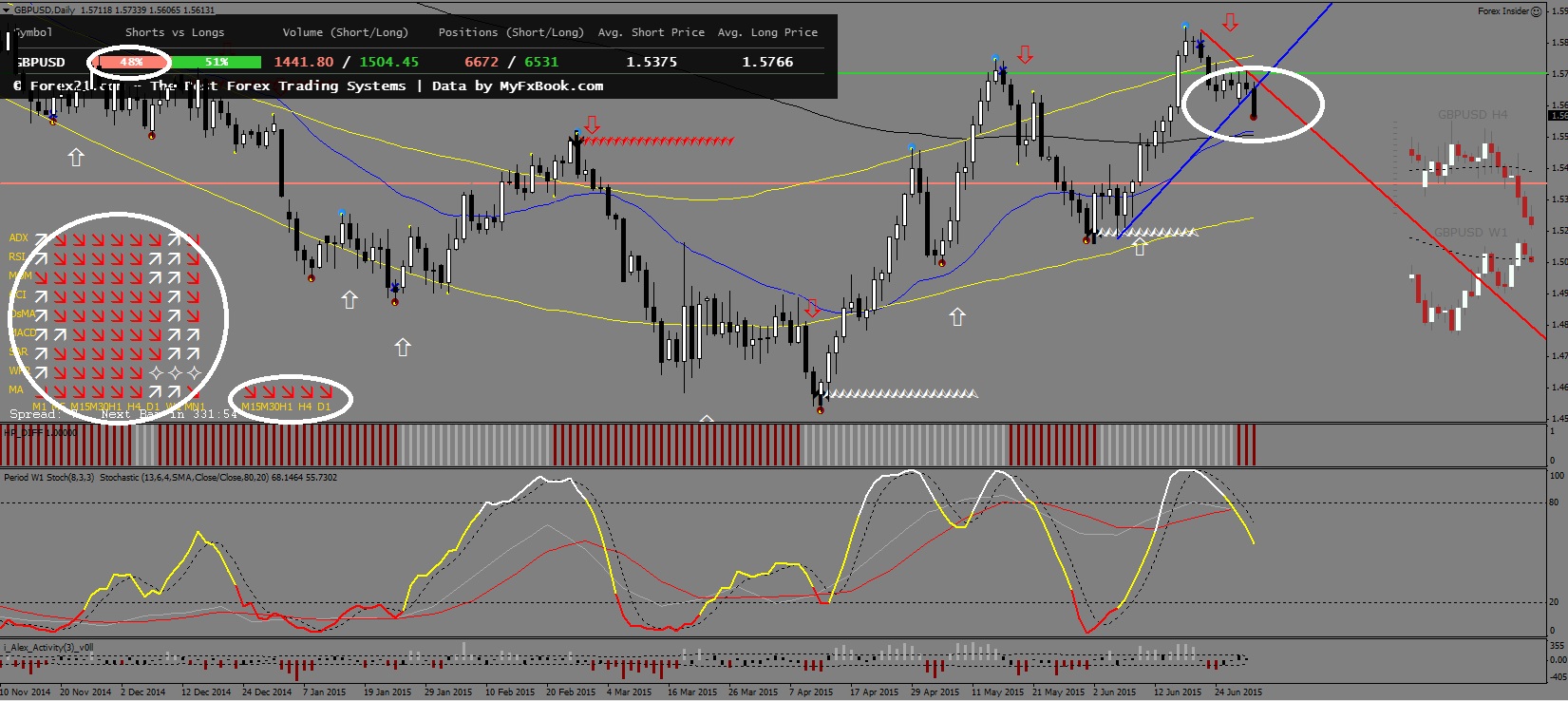Click the Avg. Short Price header
Image resolution: width=1568 pixels, height=701 pixels.
coord(652,32)
